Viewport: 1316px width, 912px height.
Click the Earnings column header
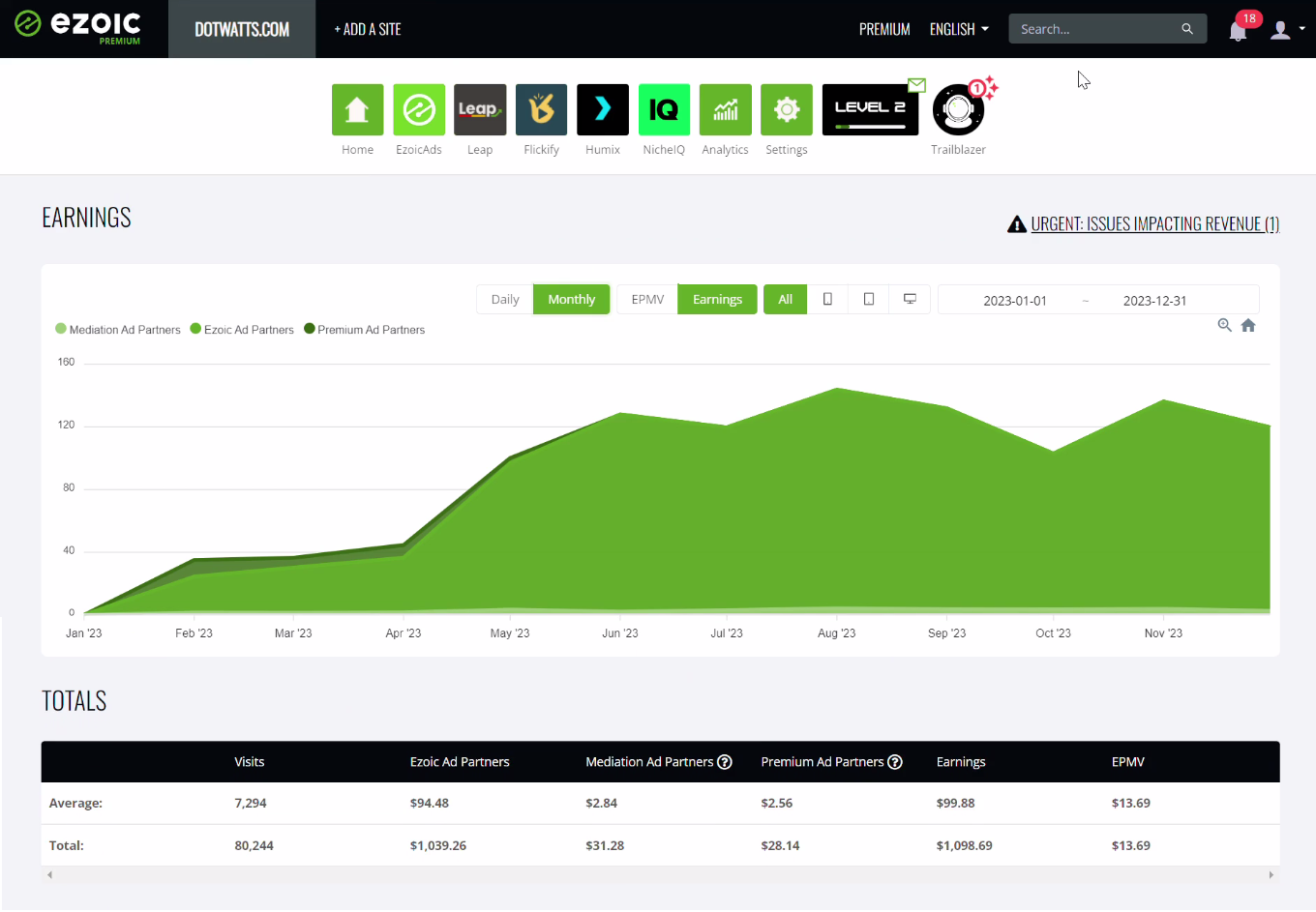point(961,762)
